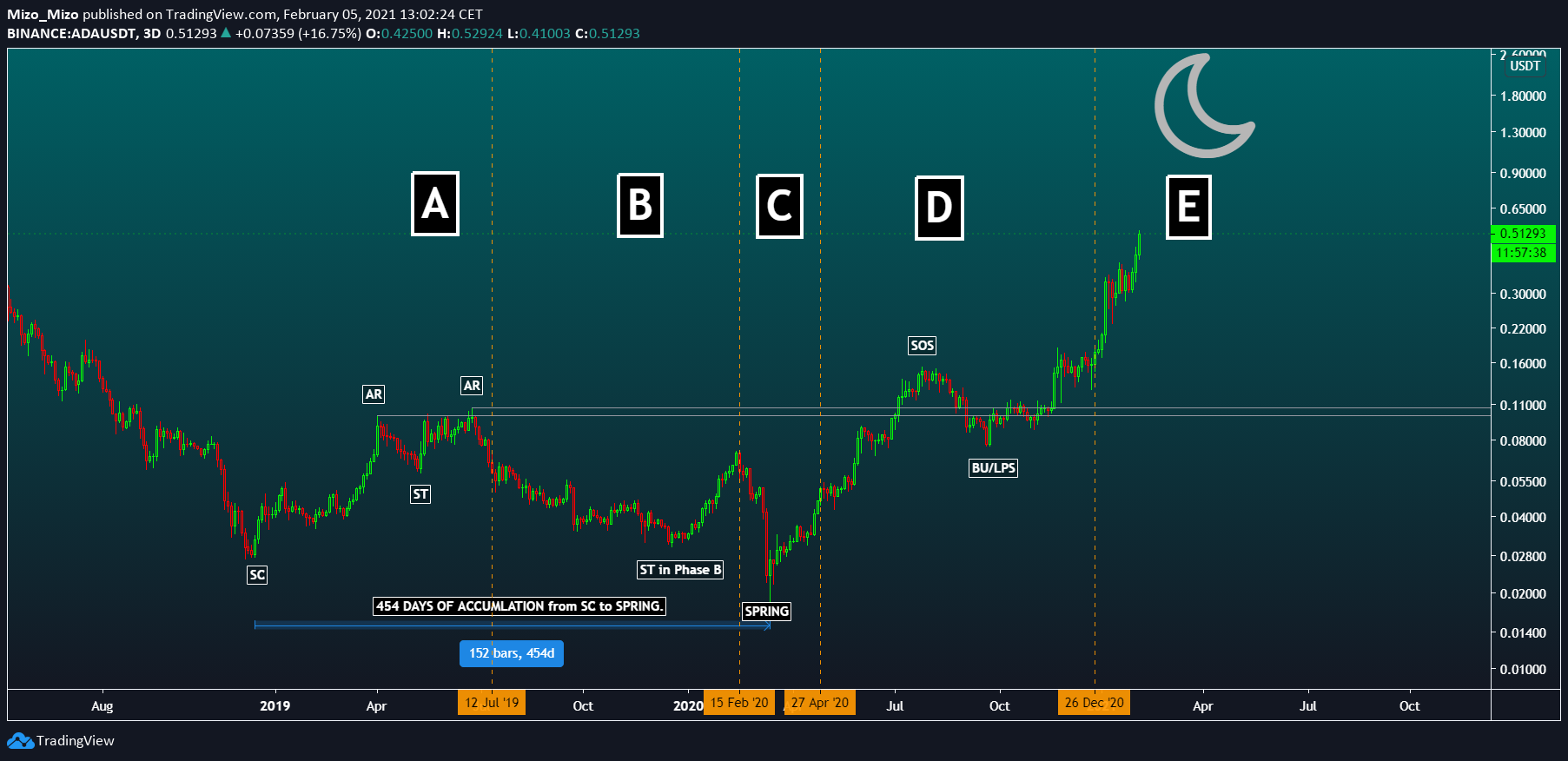1568x761 pixels.
Task: Click the 0.01000 price axis value
Action: [x=1523, y=669]
